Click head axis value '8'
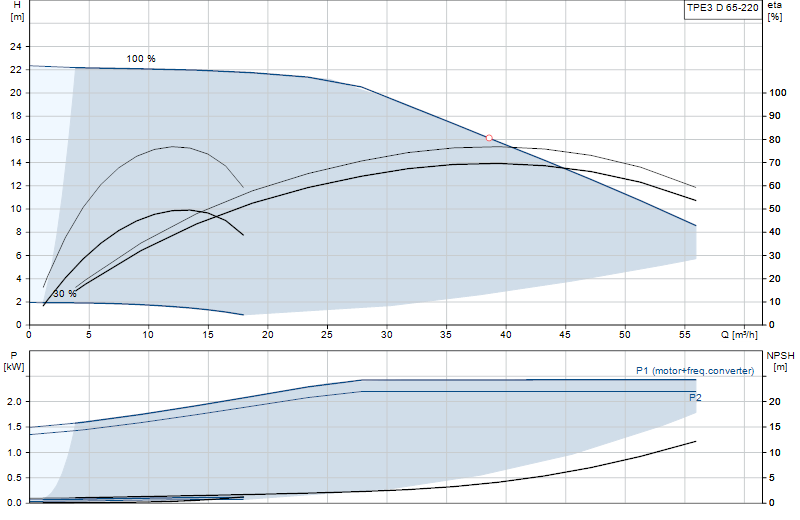Viewport: 800px width, 520px height. 19,232
